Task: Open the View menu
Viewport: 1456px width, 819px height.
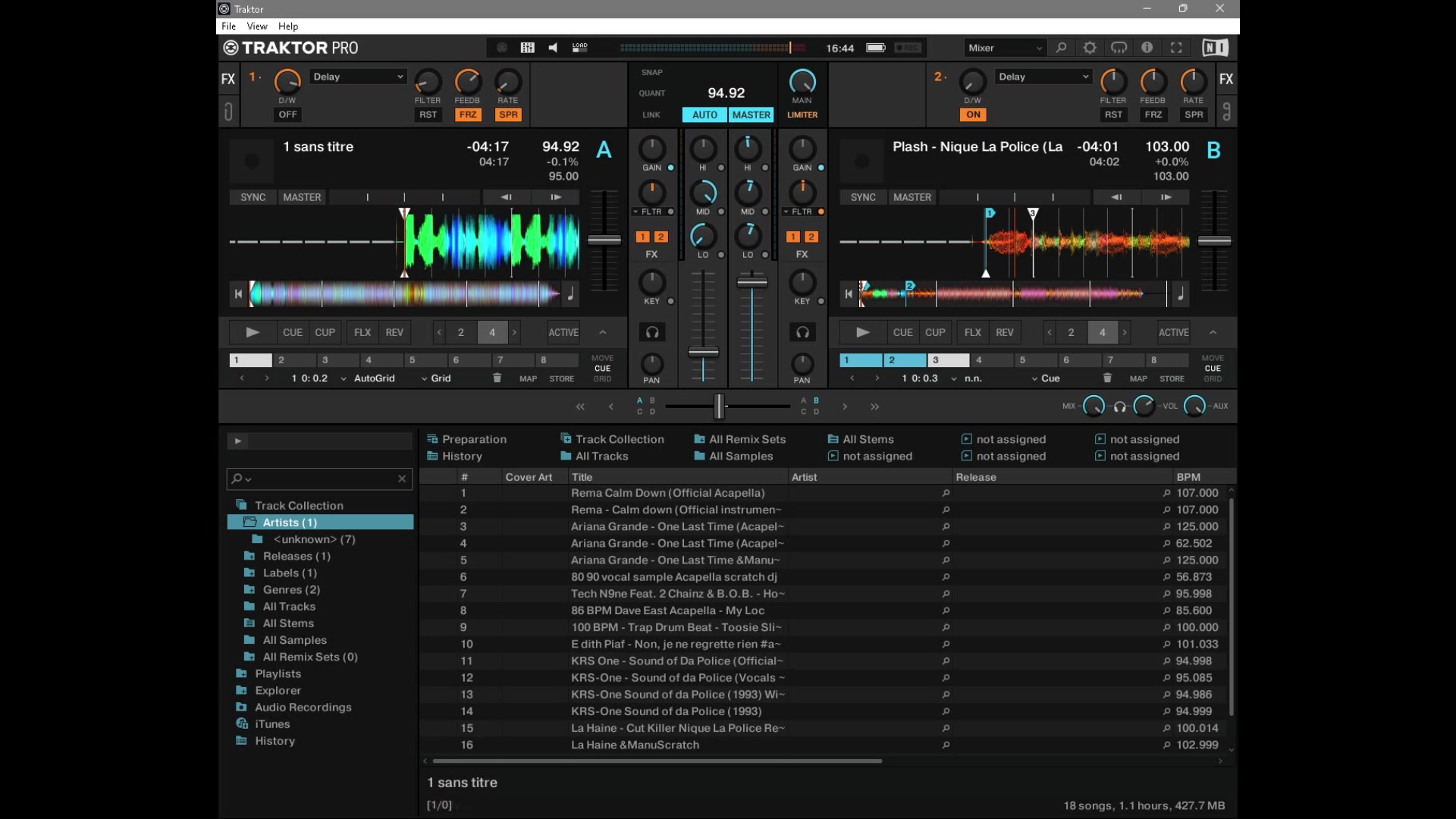Action: click(257, 26)
